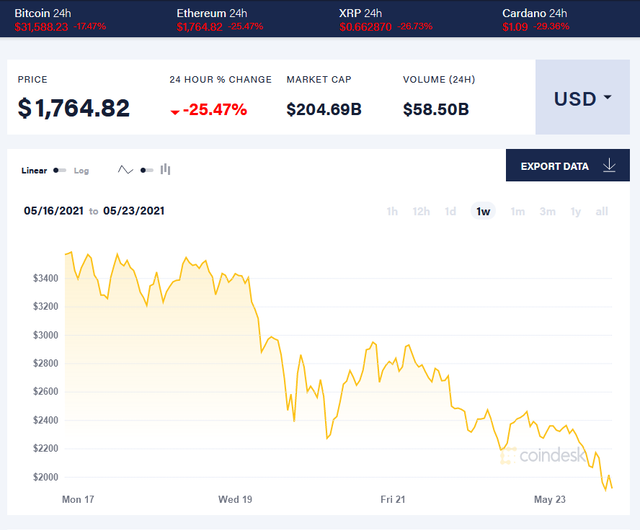Select the 1m time range
The width and height of the screenshot is (640, 530).
coord(518,212)
